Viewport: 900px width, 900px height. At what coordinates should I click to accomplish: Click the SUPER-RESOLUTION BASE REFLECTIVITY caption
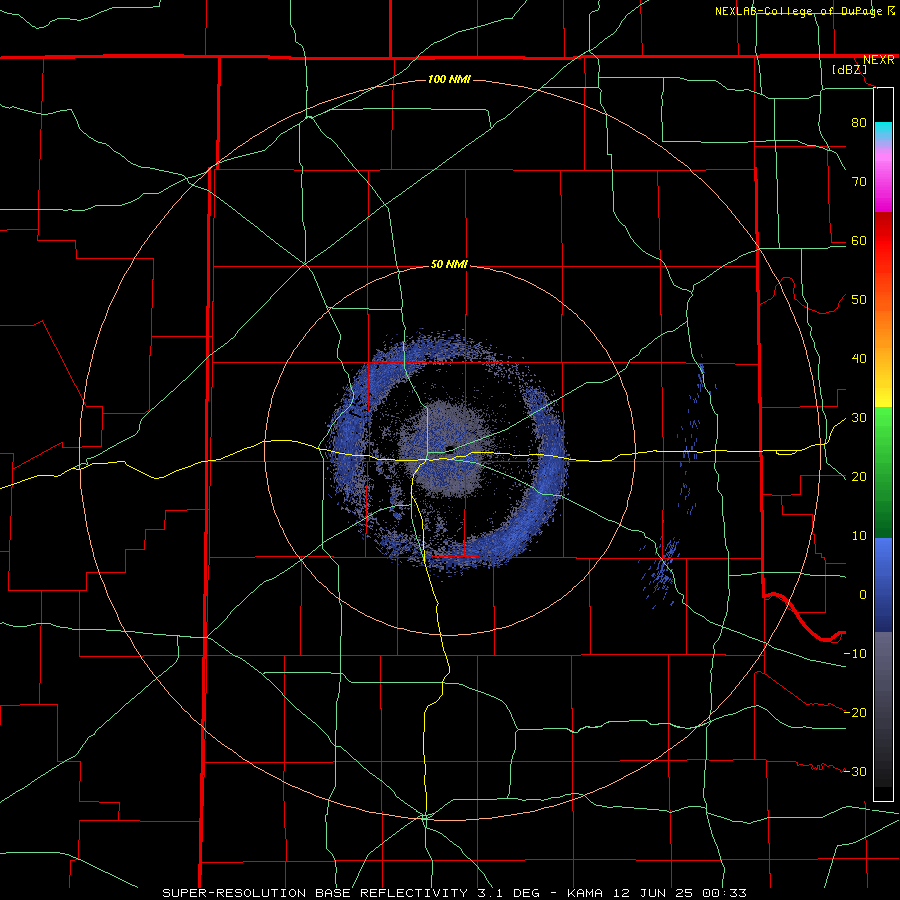tap(315, 893)
